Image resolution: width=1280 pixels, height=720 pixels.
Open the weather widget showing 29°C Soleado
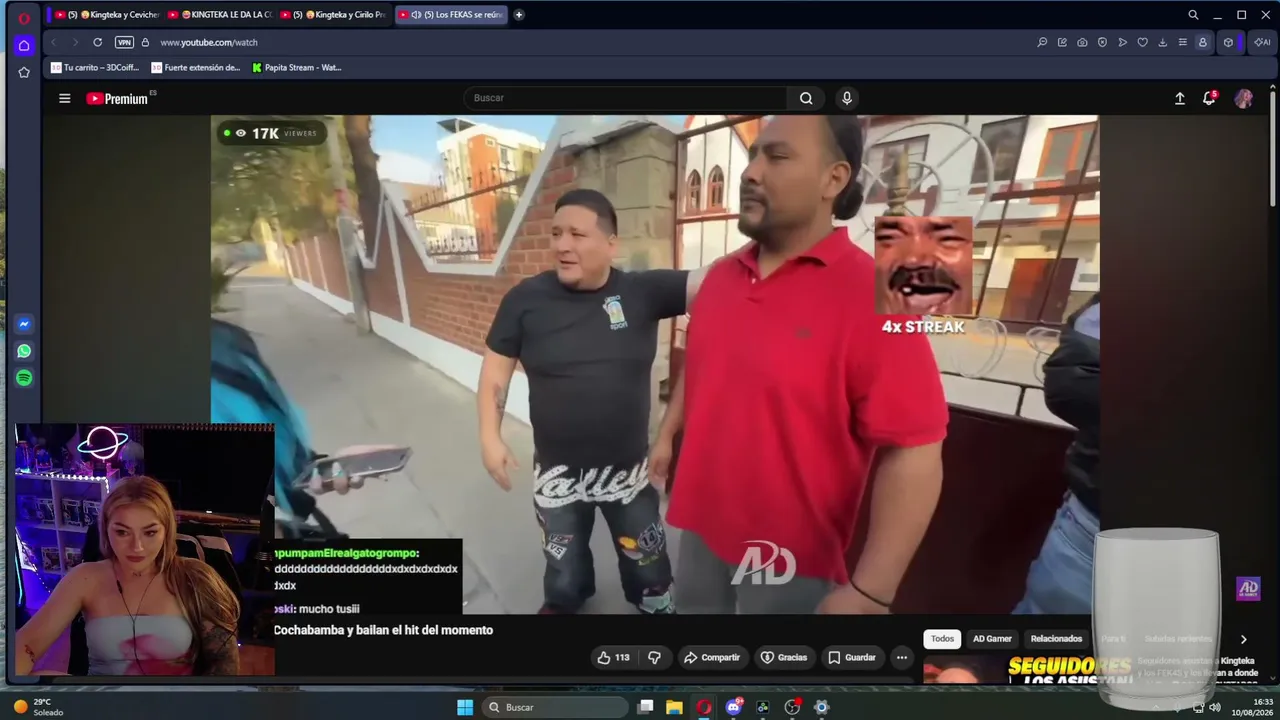coord(38,707)
